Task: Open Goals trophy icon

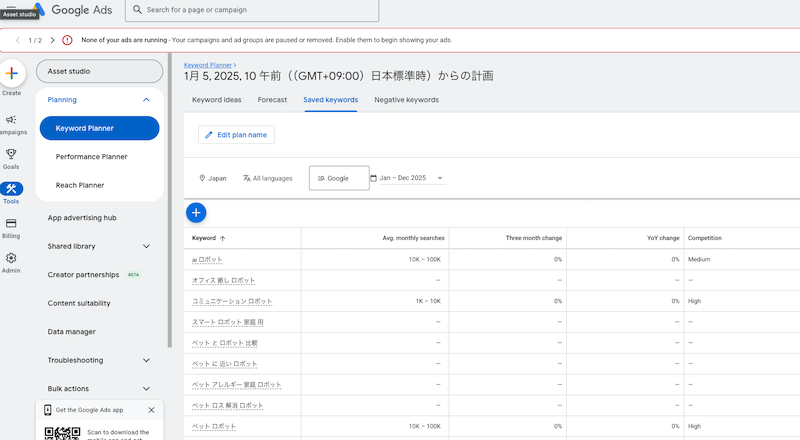Action: (x=11, y=154)
